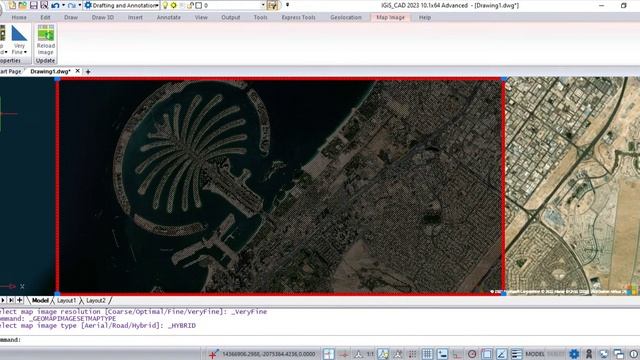Viewport: 640px width, 360px height.
Task: Click the Reload Image button
Action: click(x=46, y=40)
